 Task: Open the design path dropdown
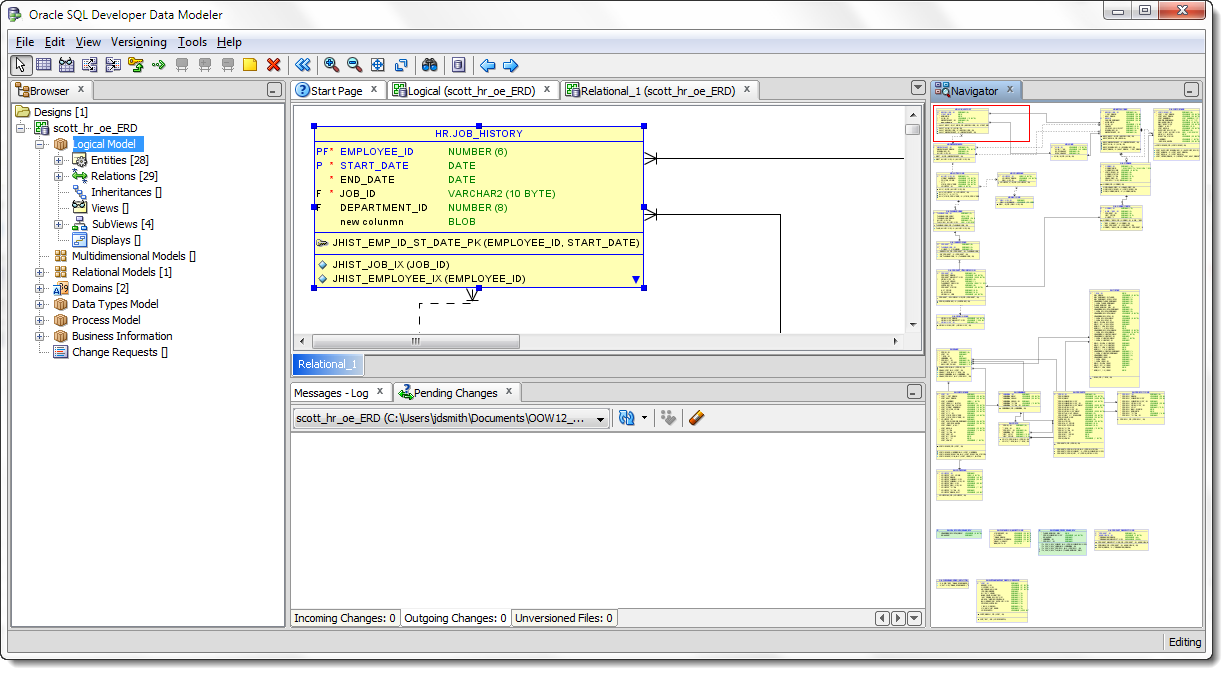tap(600, 419)
